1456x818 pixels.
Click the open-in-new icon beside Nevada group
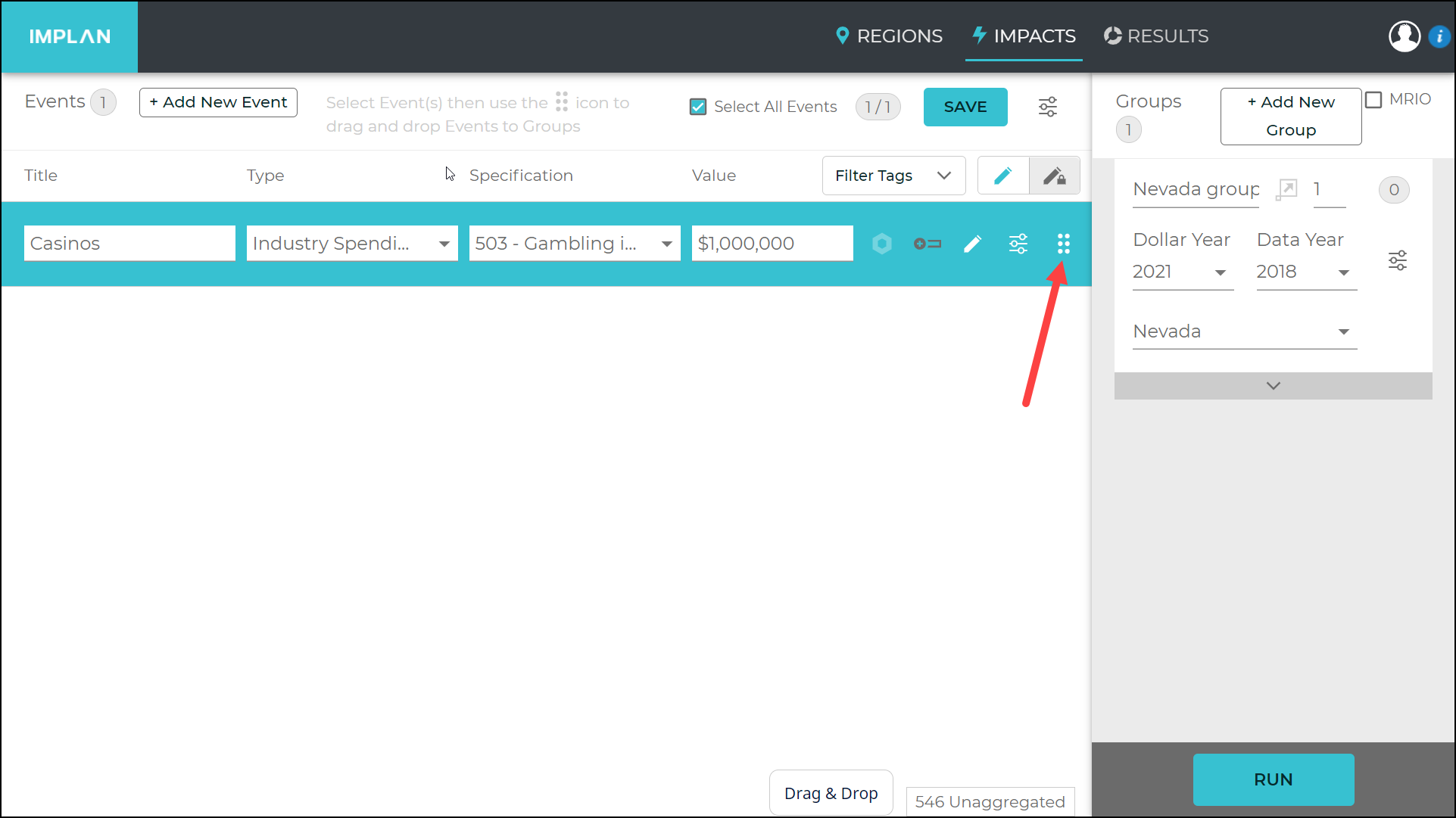[1286, 189]
